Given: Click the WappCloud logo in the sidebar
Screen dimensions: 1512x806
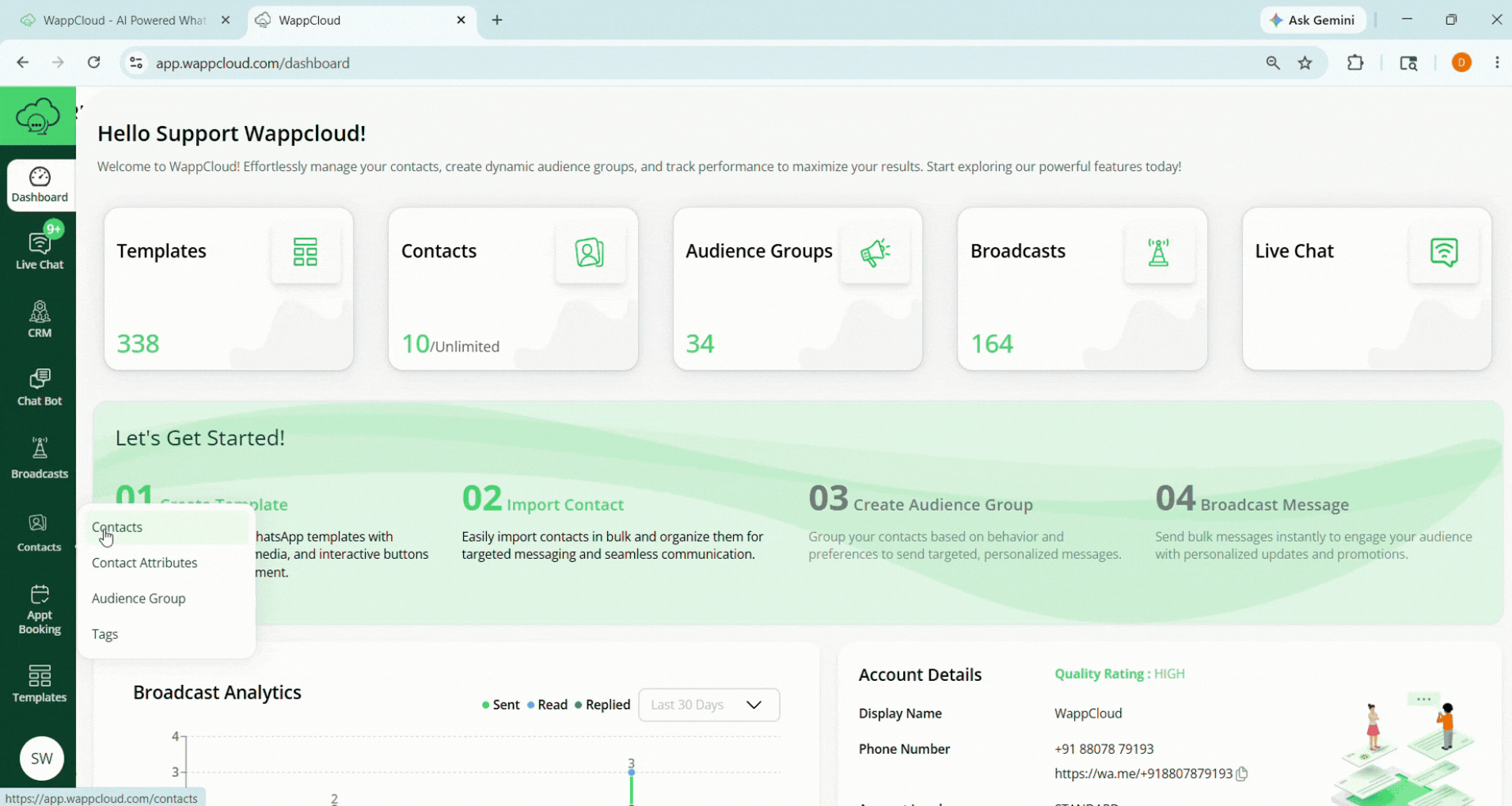Looking at the screenshot, I should pos(37,116).
